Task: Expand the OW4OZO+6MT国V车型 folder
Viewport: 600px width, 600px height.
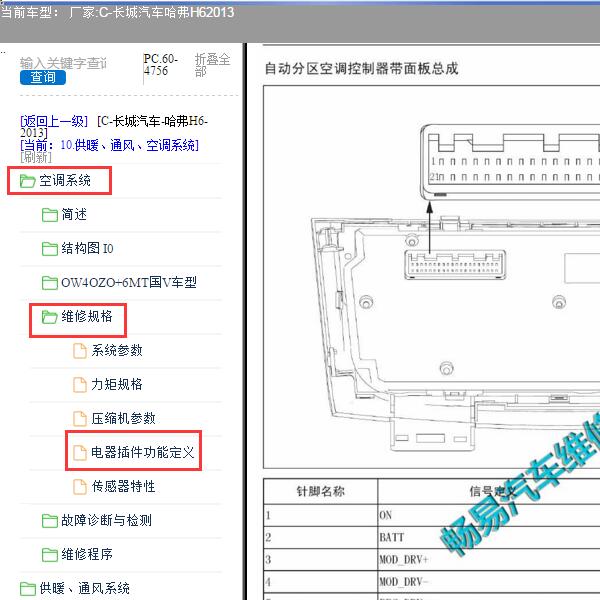Action: (129, 282)
